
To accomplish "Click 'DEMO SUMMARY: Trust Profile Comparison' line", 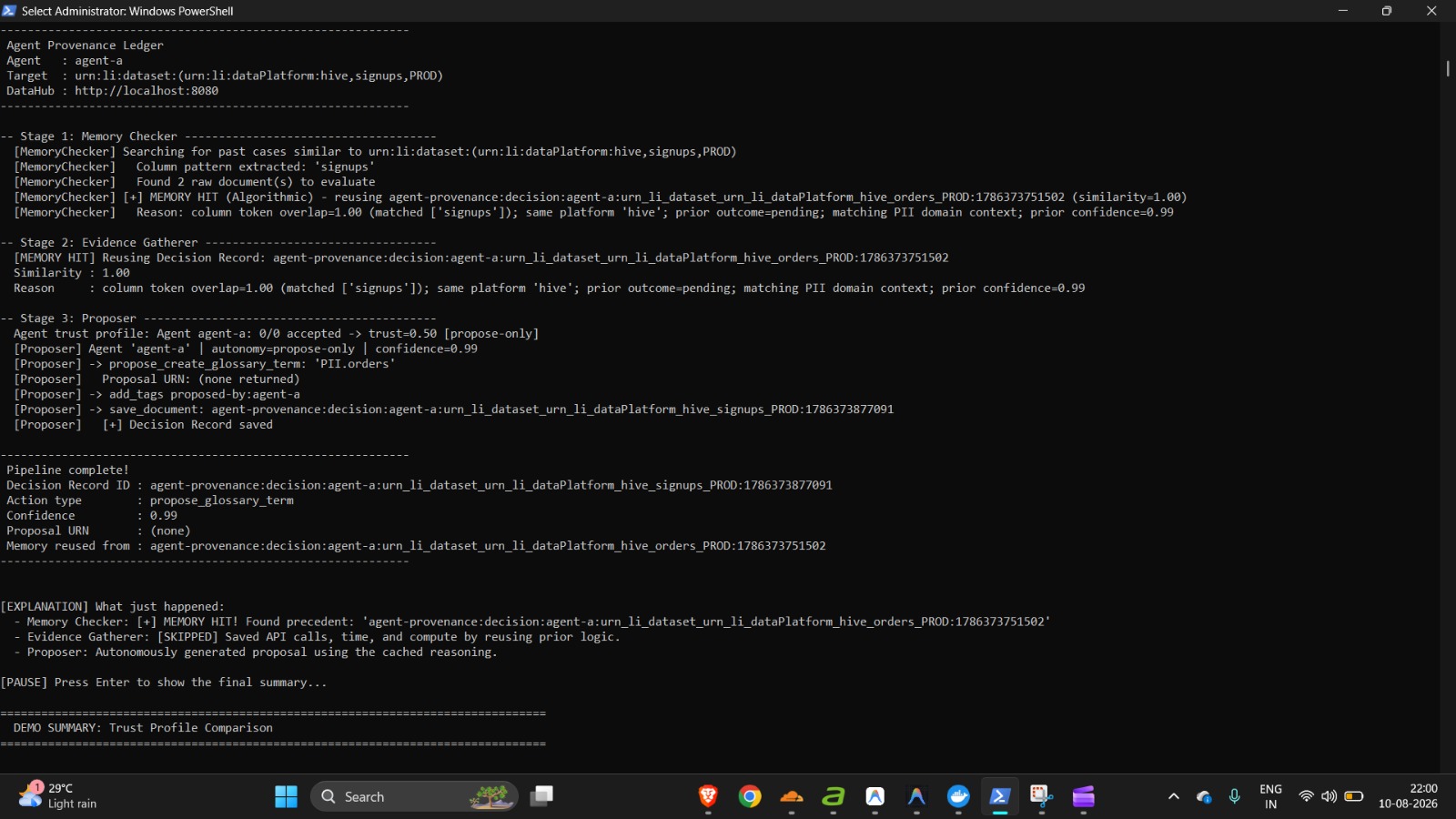I will tap(143, 728).
